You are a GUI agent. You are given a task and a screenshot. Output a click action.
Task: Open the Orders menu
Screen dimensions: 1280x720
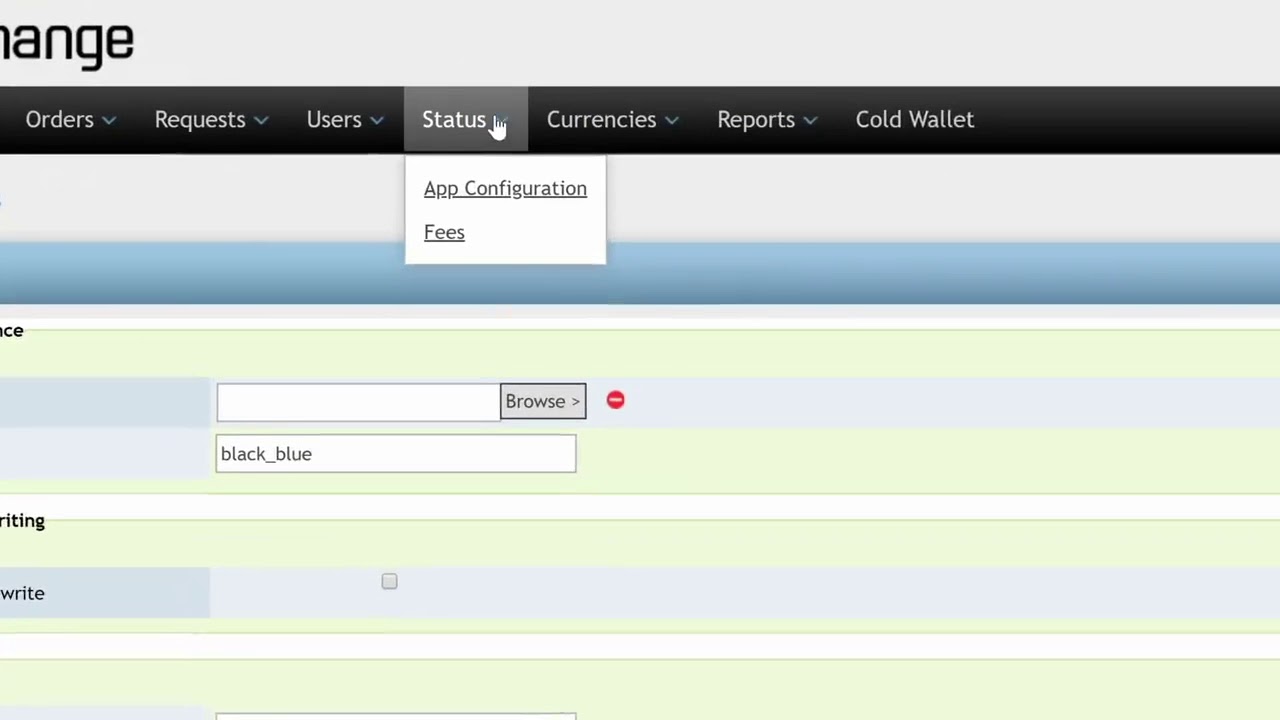pyautogui.click(x=70, y=120)
